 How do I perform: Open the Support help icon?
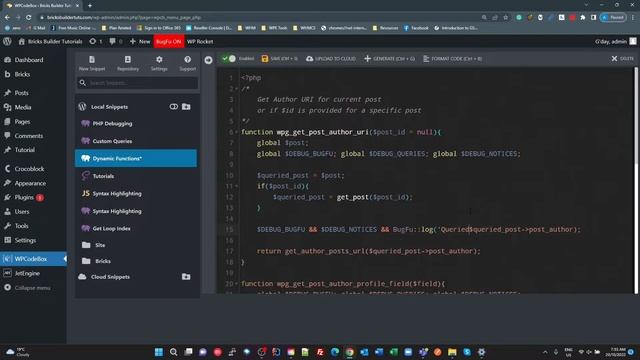[x=187, y=63]
